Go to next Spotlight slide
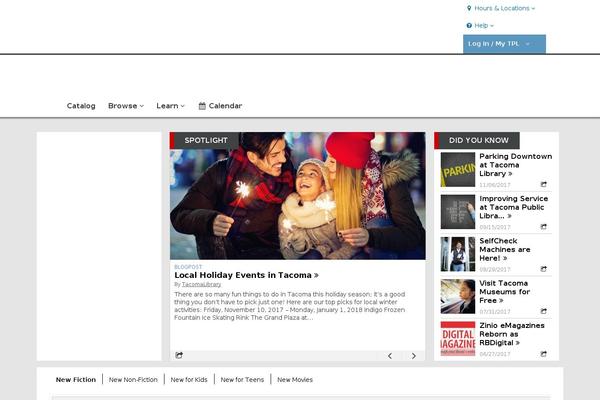The width and height of the screenshot is (600, 400). pyautogui.click(x=414, y=356)
